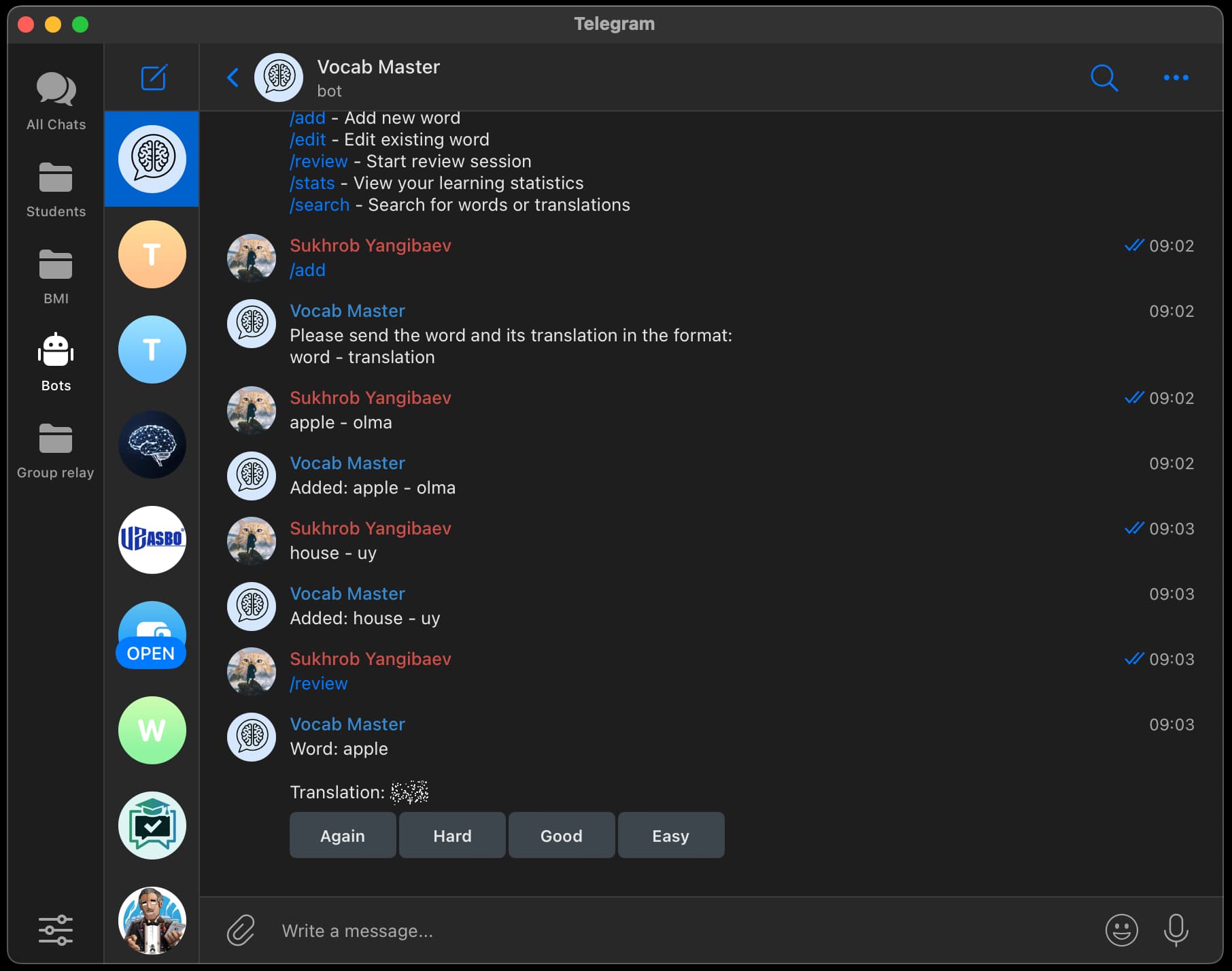1232x971 pixels.
Task: Click sender name above 'apple - olma'
Action: pos(371,398)
